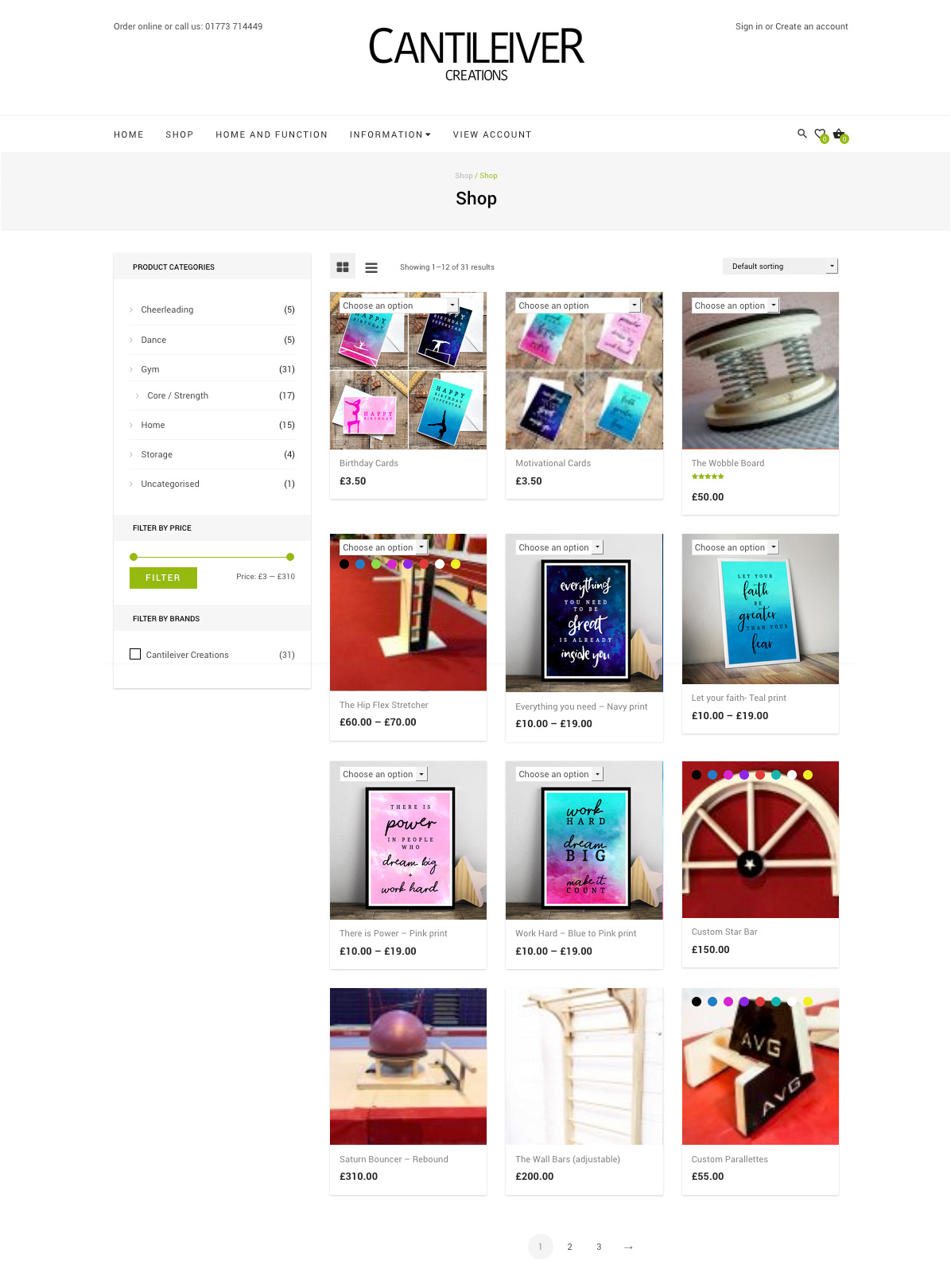Grab the right price slider handle

tap(290, 557)
